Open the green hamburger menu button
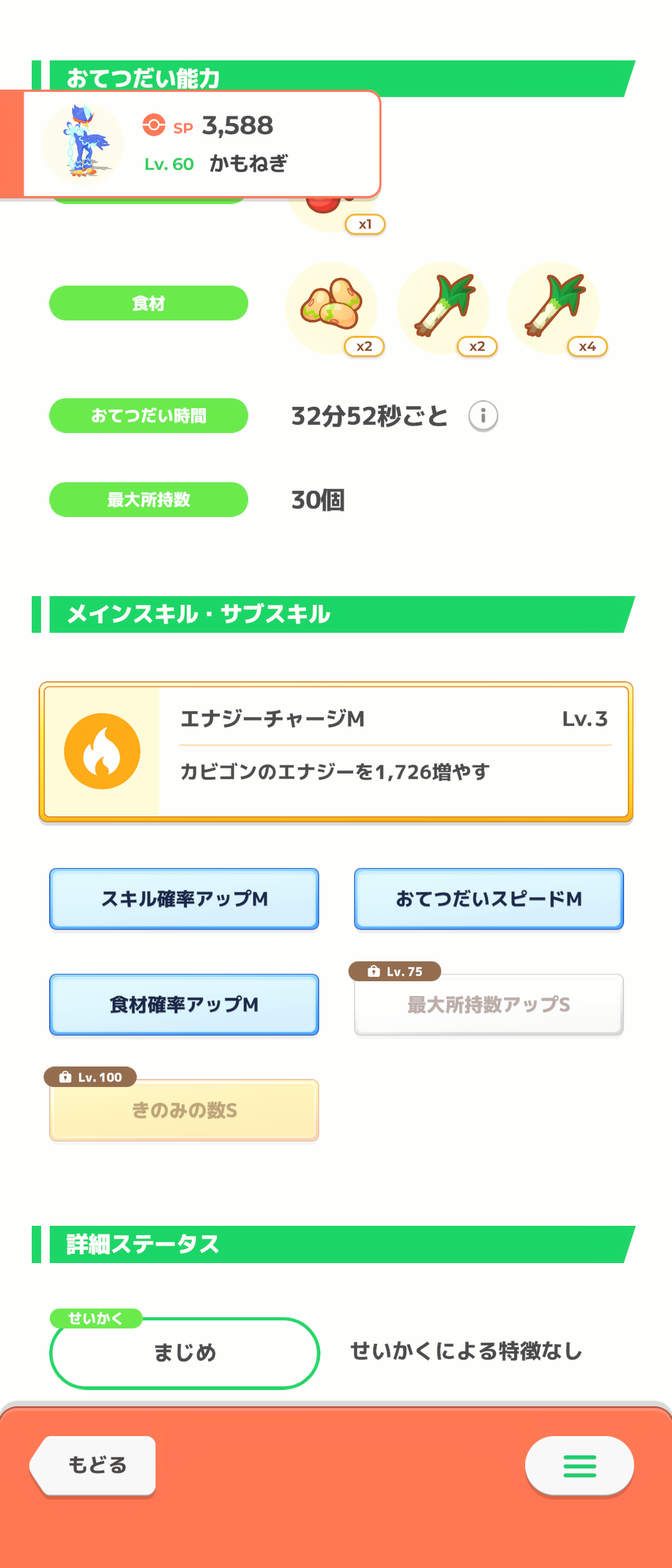Image resolution: width=672 pixels, height=1568 pixels. (x=579, y=1465)
